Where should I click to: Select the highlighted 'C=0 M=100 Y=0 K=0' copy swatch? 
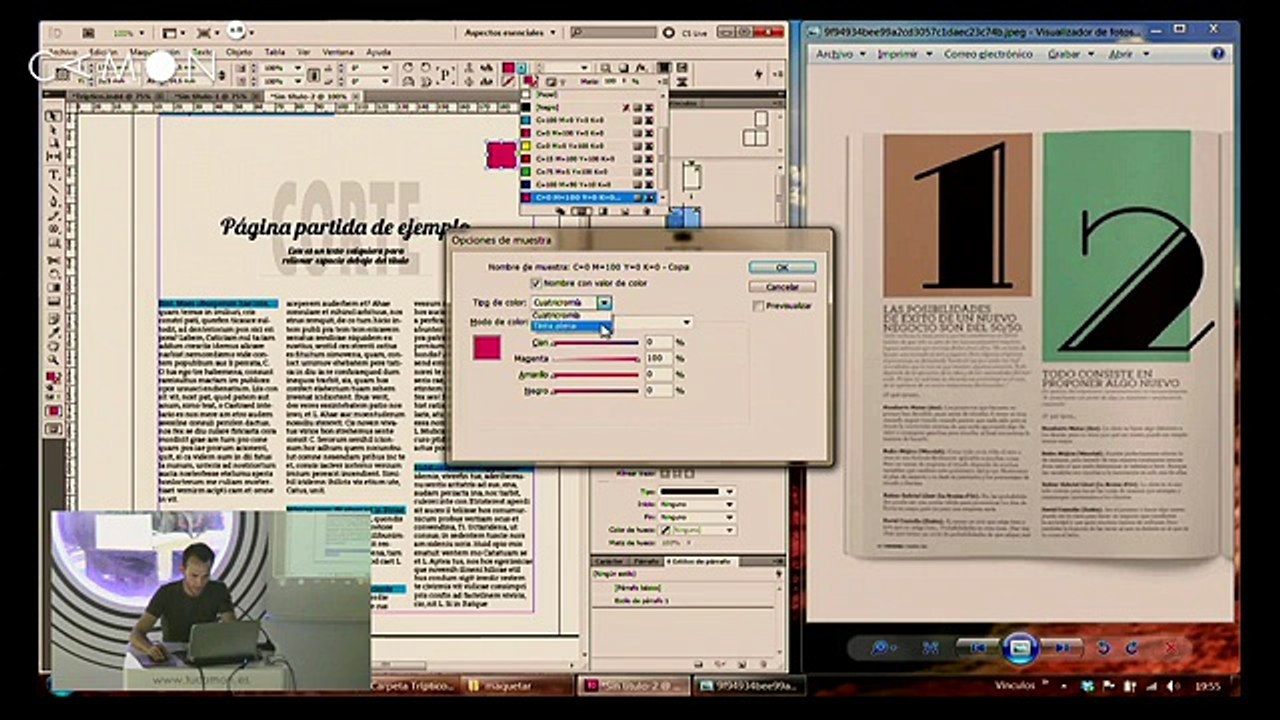click(x=588, y=198)
